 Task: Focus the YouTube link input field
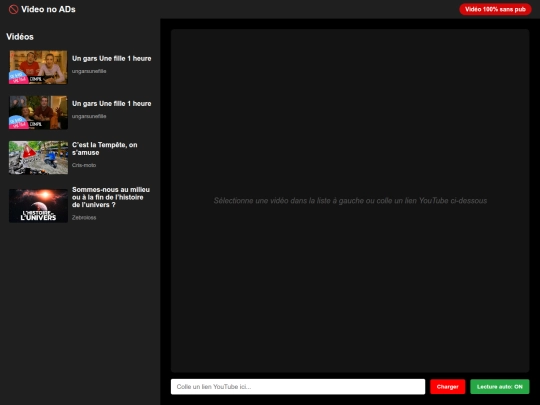(x=298, y=387)
